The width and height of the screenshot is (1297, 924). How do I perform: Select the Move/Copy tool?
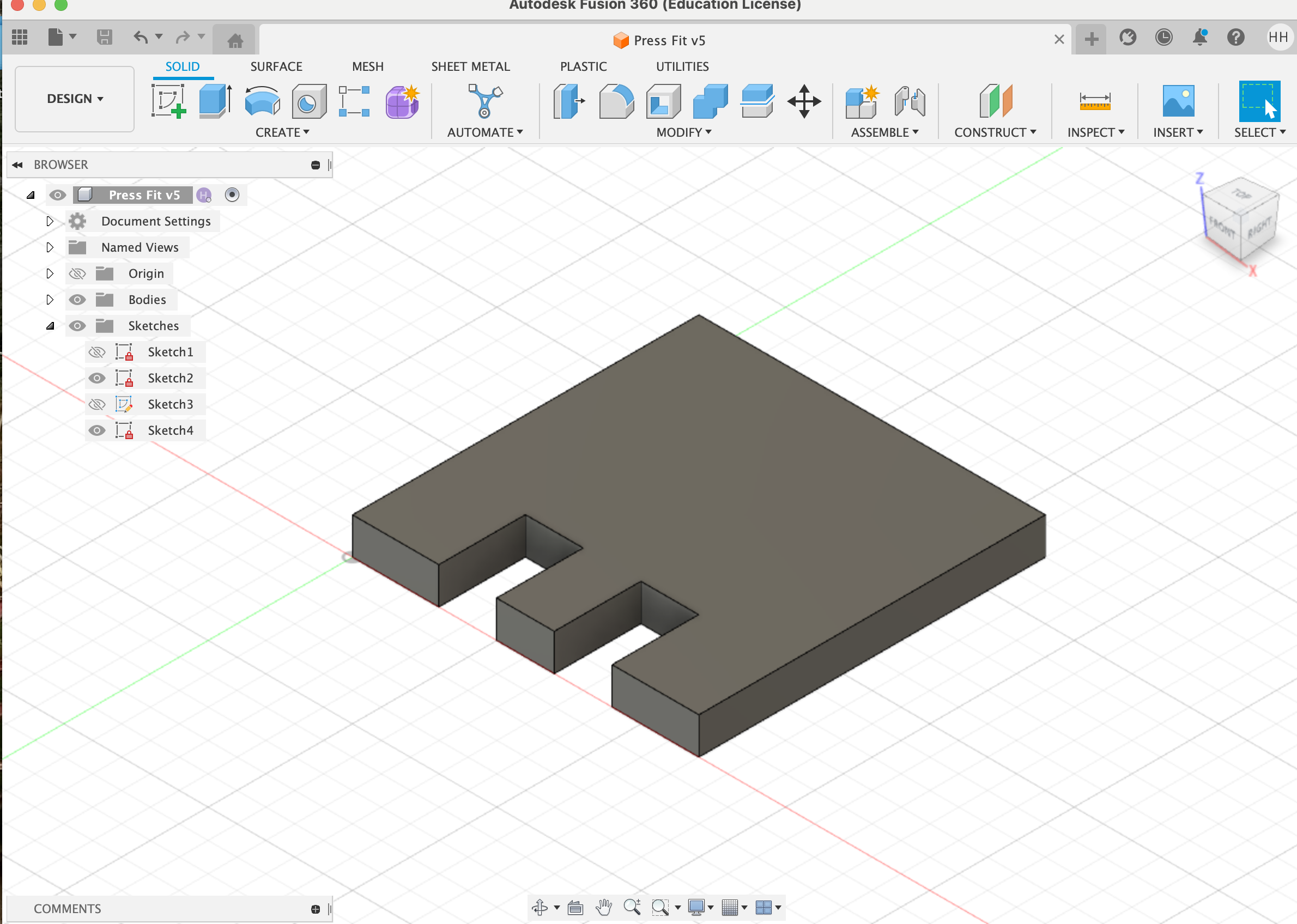pos(804,101)
